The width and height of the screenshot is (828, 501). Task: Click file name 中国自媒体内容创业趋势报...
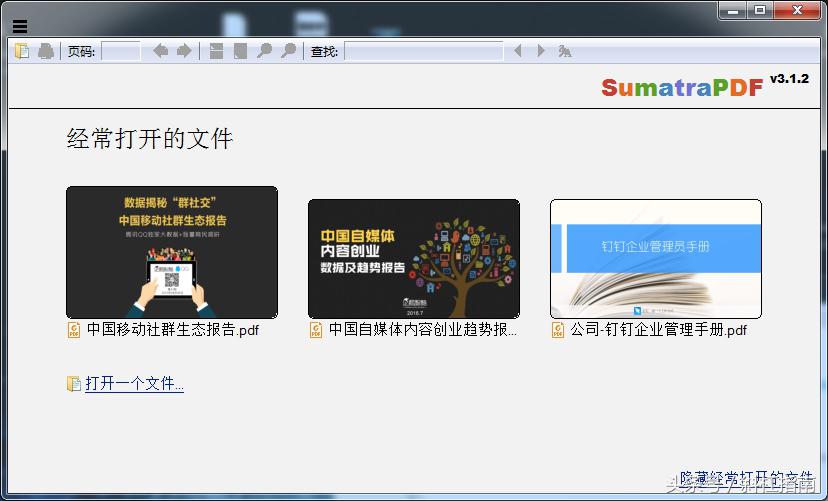click(x=422, y=330)
